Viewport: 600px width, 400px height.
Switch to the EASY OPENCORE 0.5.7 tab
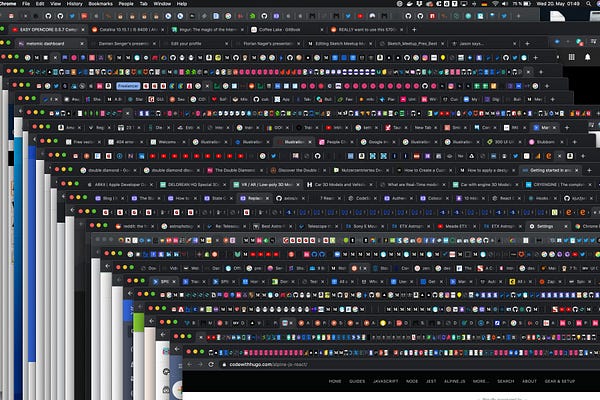point(47,29)
